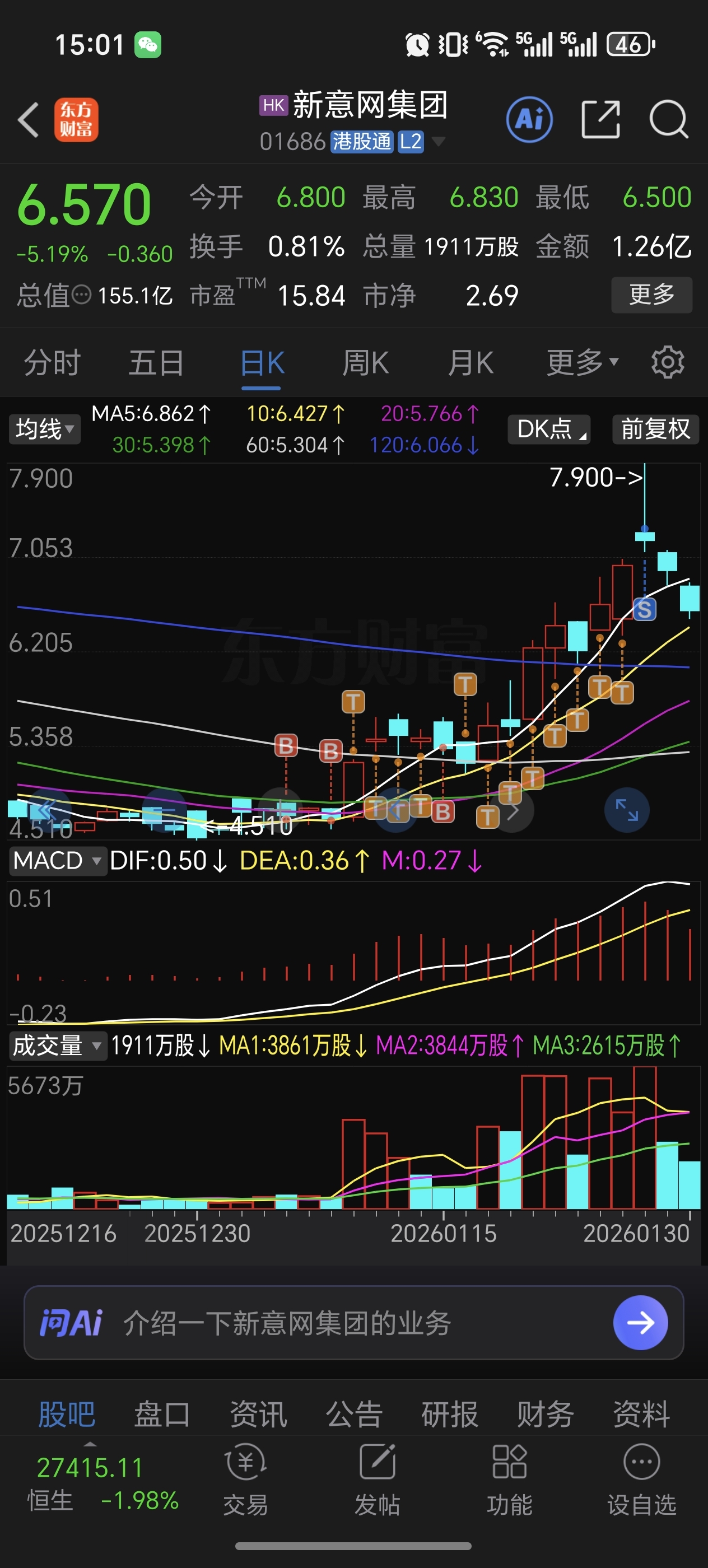Switch to the 月K tab
The image size is (708, 1568).
[x=471, y=363]
